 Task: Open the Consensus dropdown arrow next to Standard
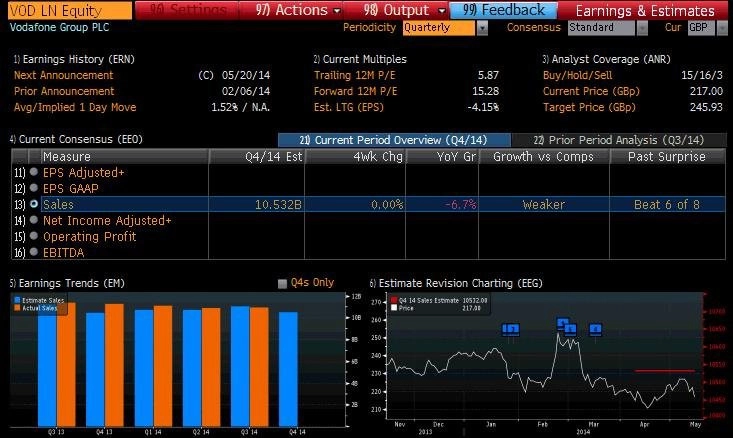point(642,28)
